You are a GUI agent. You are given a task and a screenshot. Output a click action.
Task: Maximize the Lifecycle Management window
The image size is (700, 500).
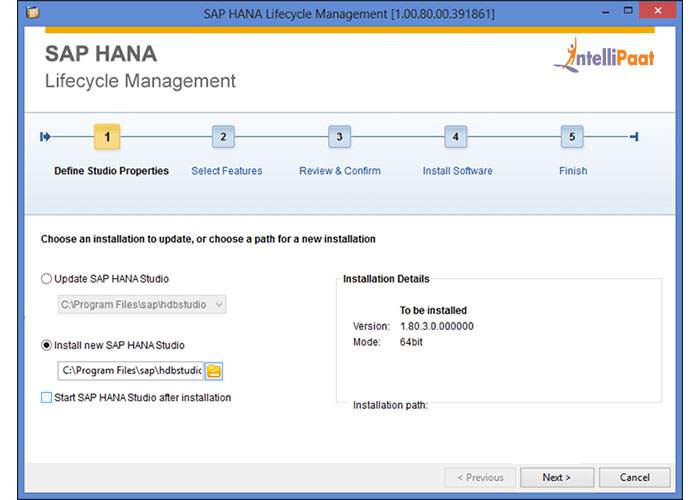coord(628,11)
